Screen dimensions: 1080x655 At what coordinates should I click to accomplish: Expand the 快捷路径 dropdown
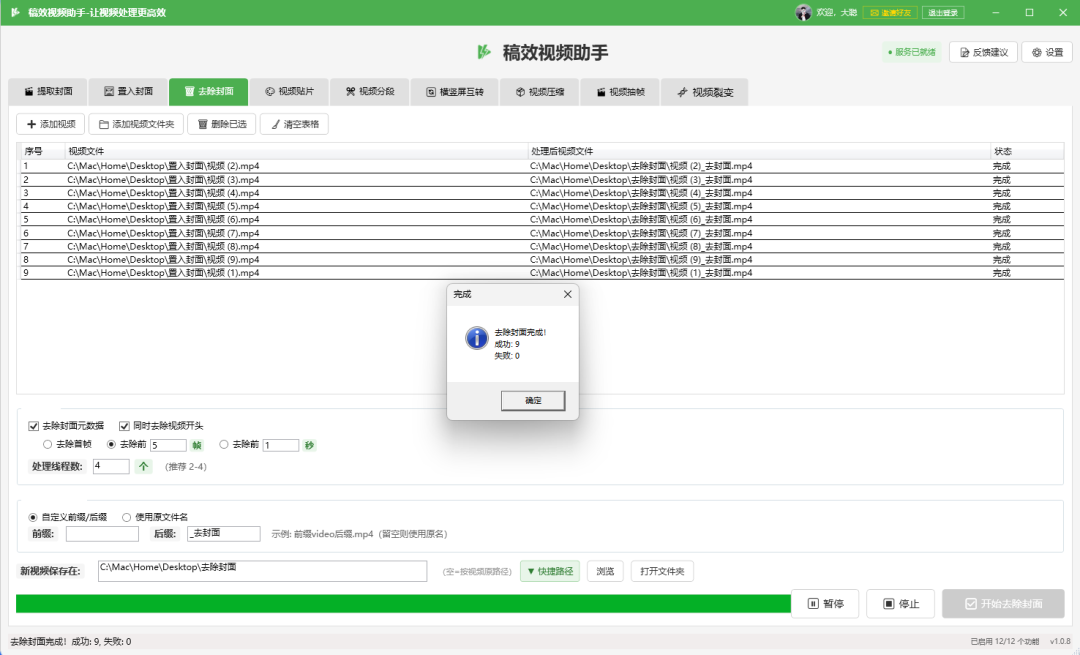[549, 571]
